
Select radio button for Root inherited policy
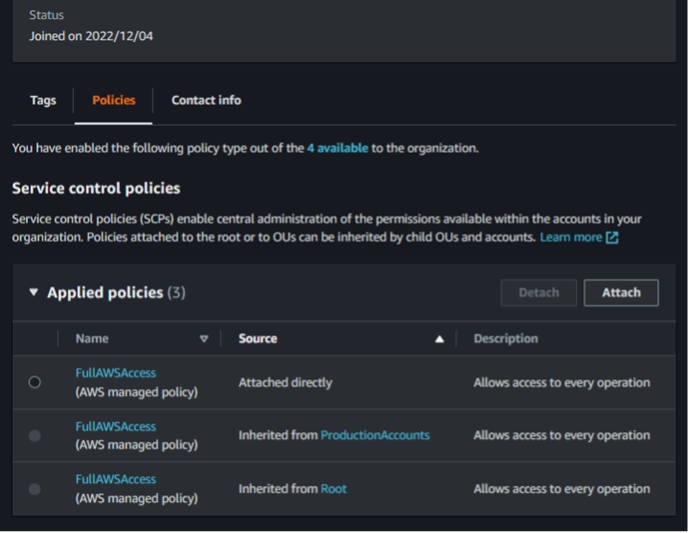[35, 489]
